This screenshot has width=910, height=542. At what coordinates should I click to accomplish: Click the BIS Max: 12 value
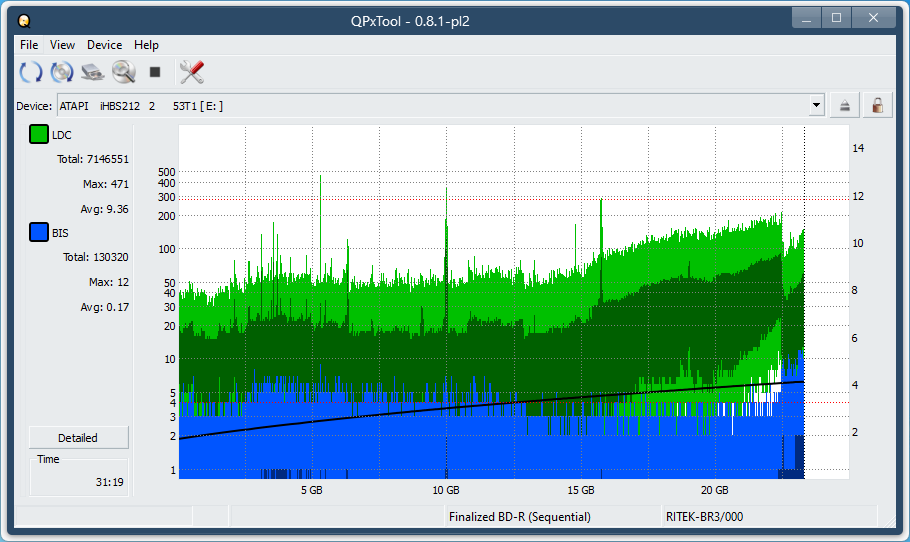(109, 282)
